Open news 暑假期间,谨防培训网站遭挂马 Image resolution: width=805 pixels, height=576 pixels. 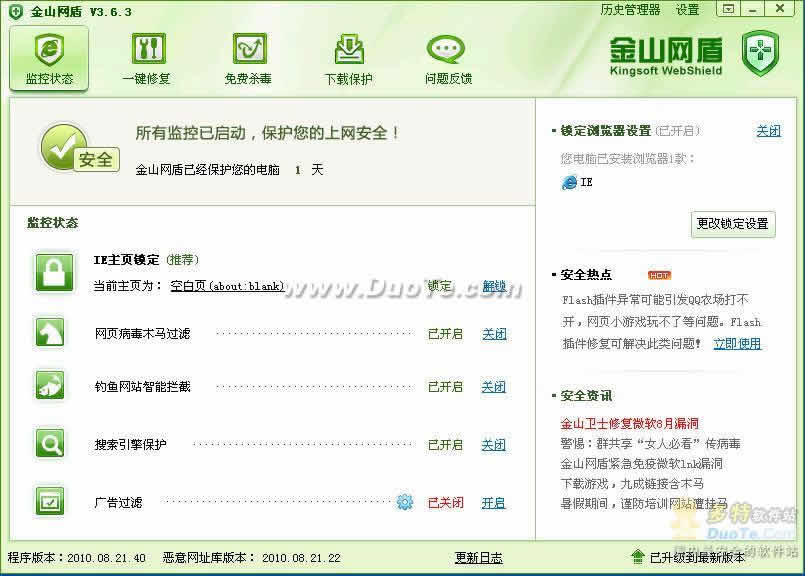644,504
